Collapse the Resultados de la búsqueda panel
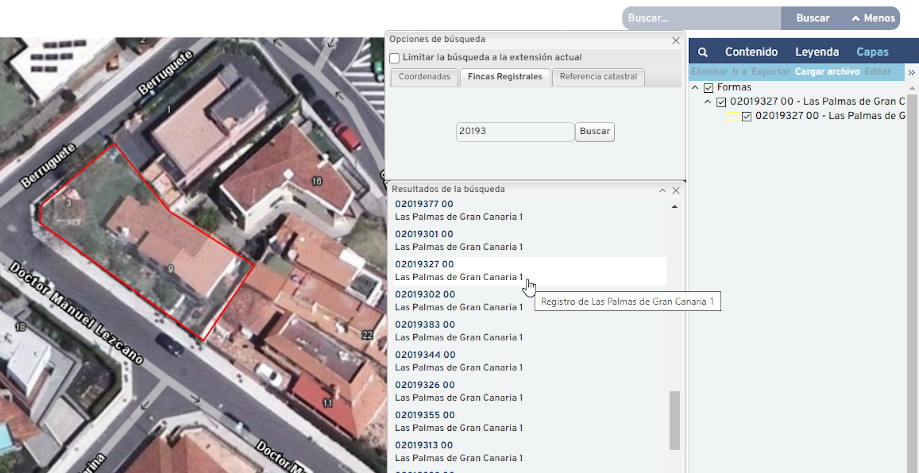 662,190
